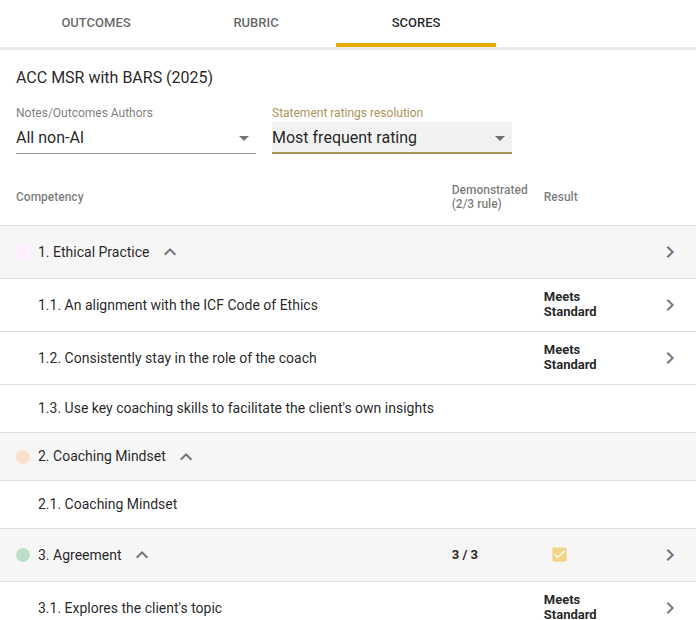The width and height of the screenshot is (696, 620).
Task: Collapse the 2. Coaching Mindset section
Action: click(186, 457)
